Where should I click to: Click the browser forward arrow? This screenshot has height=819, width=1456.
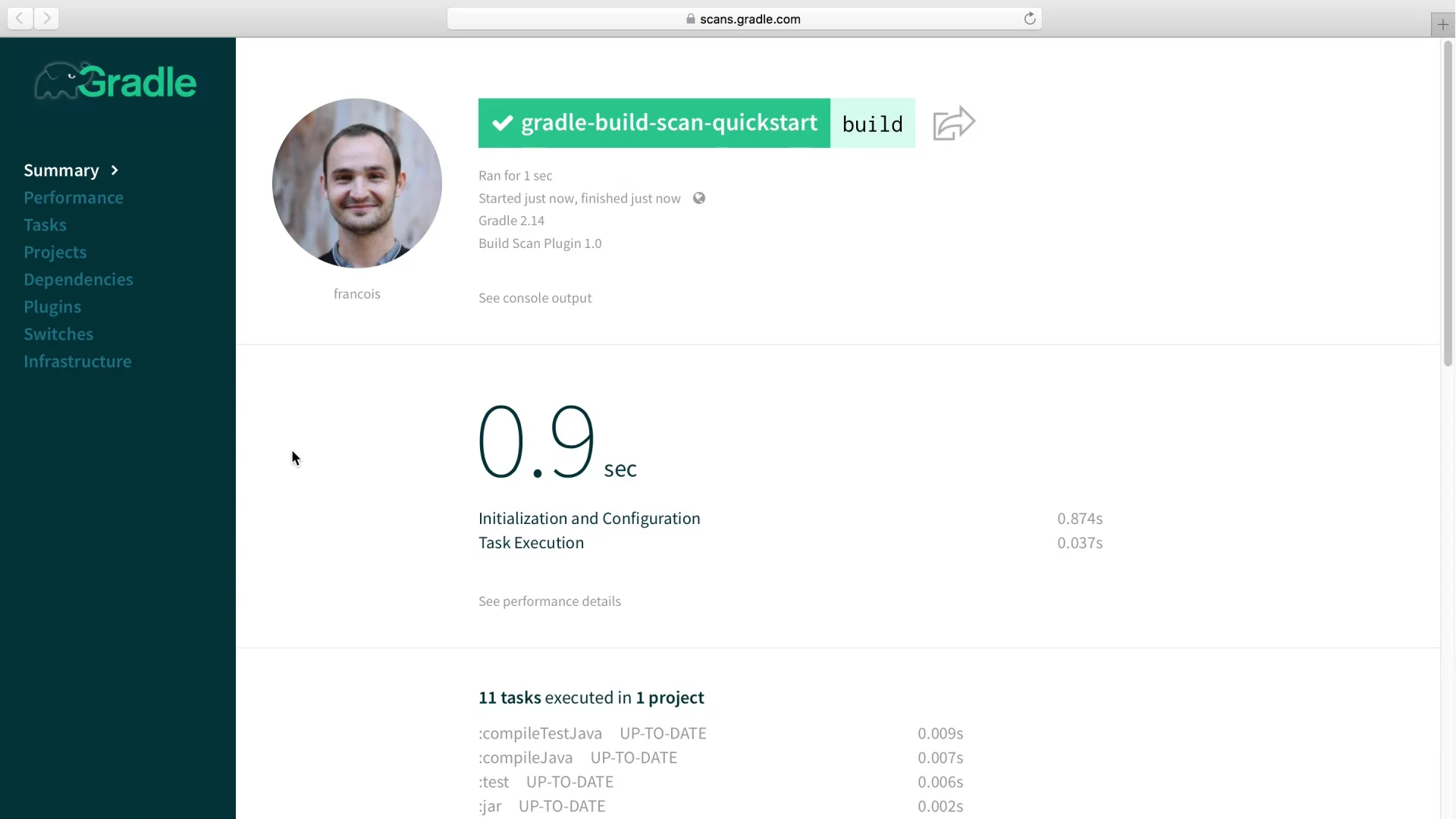(46, 18)
